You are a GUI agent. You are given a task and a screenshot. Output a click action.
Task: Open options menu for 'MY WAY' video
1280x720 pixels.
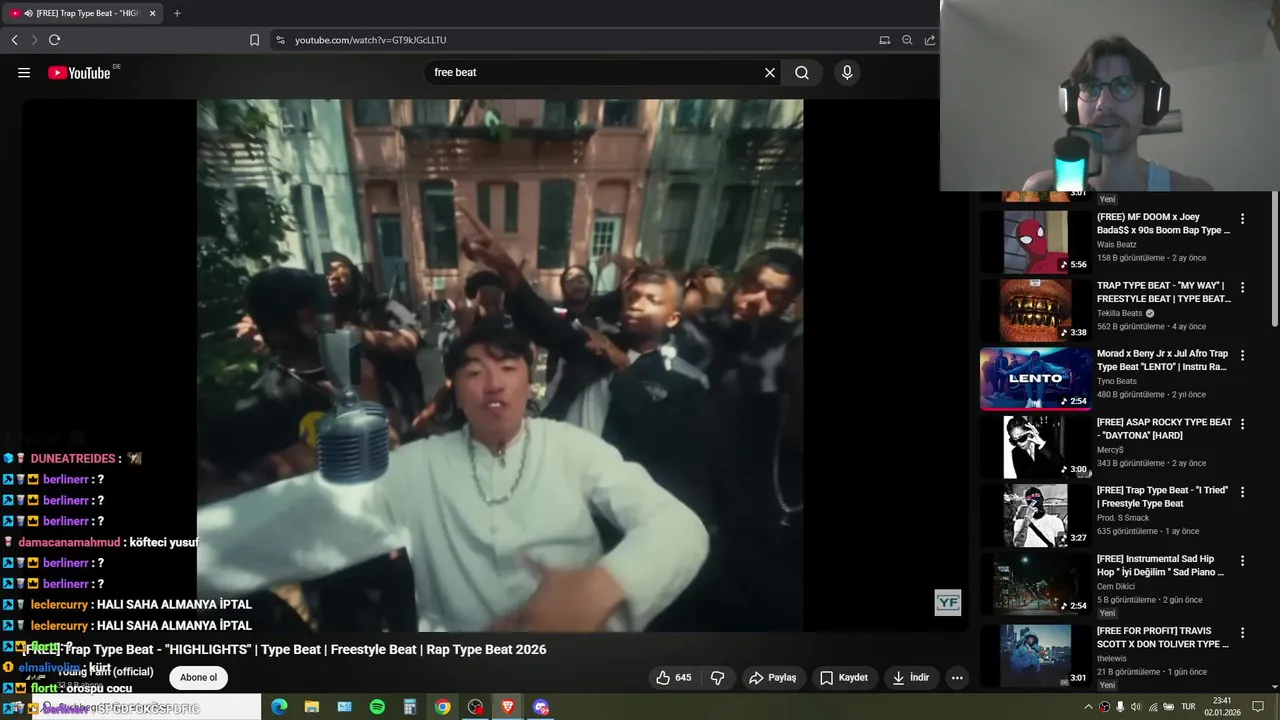pyautogui.click(x=1243, y=287)
